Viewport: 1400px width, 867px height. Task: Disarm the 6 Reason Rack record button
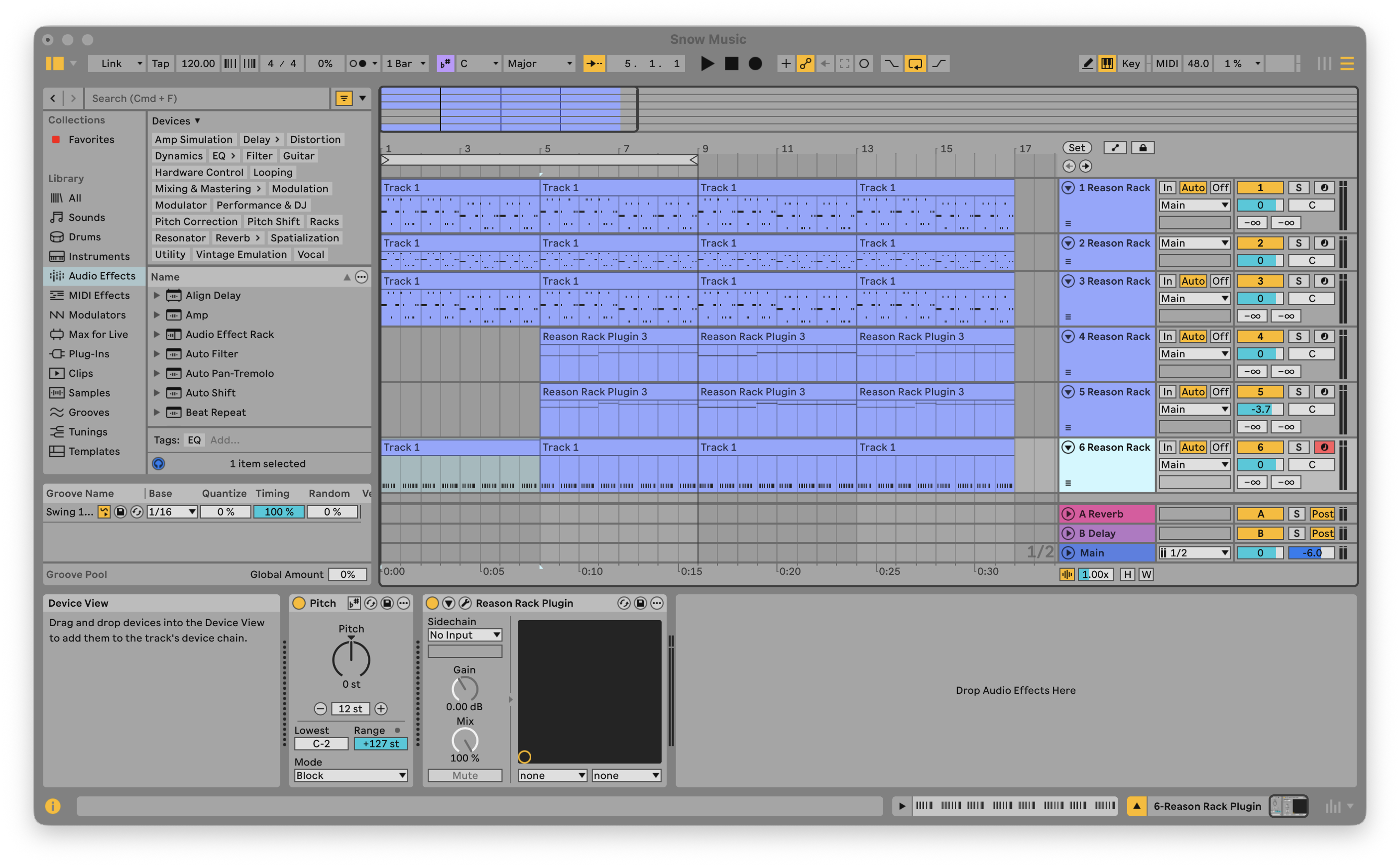[1324, 447]
